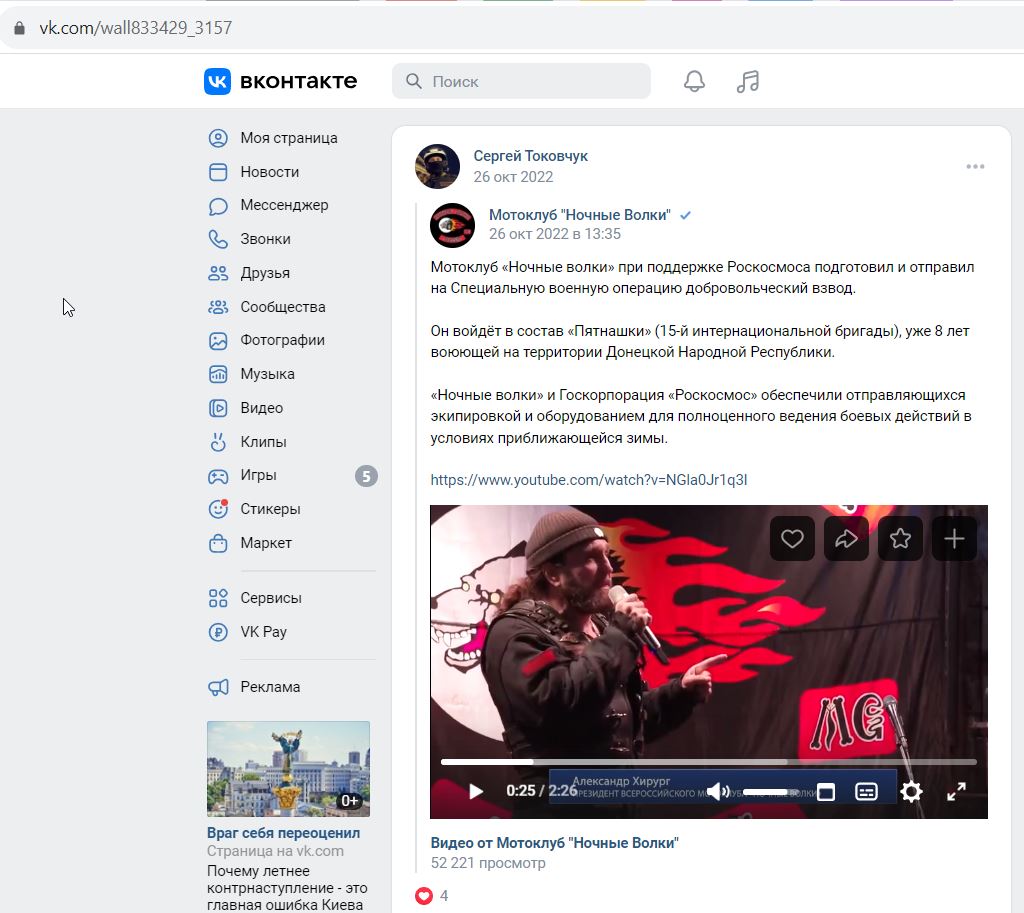Click the Ночные Волки community avatar
1024x913 pixels.
tap(453, 225)
